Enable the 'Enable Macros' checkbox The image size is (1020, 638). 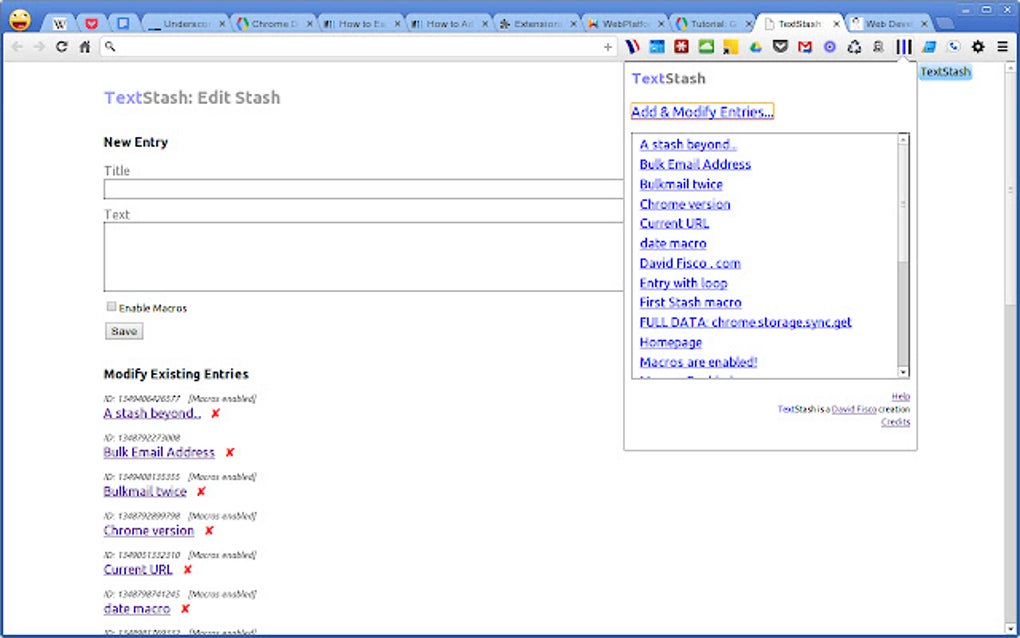[111, 307]
